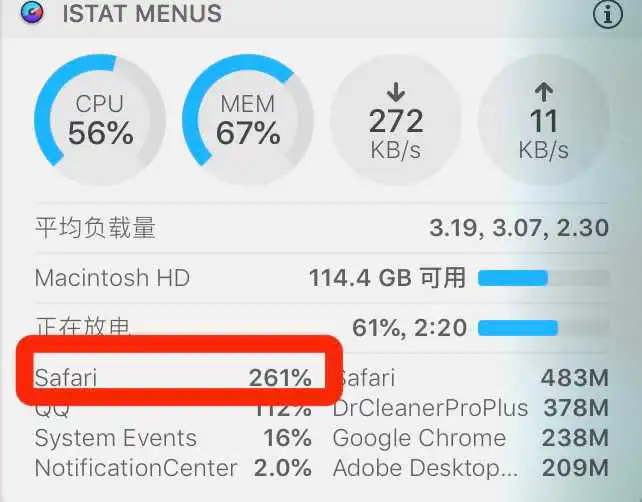Screen dimensions: 642x502
Task: Click the battery 61% level bar
Action: (544, 328)
